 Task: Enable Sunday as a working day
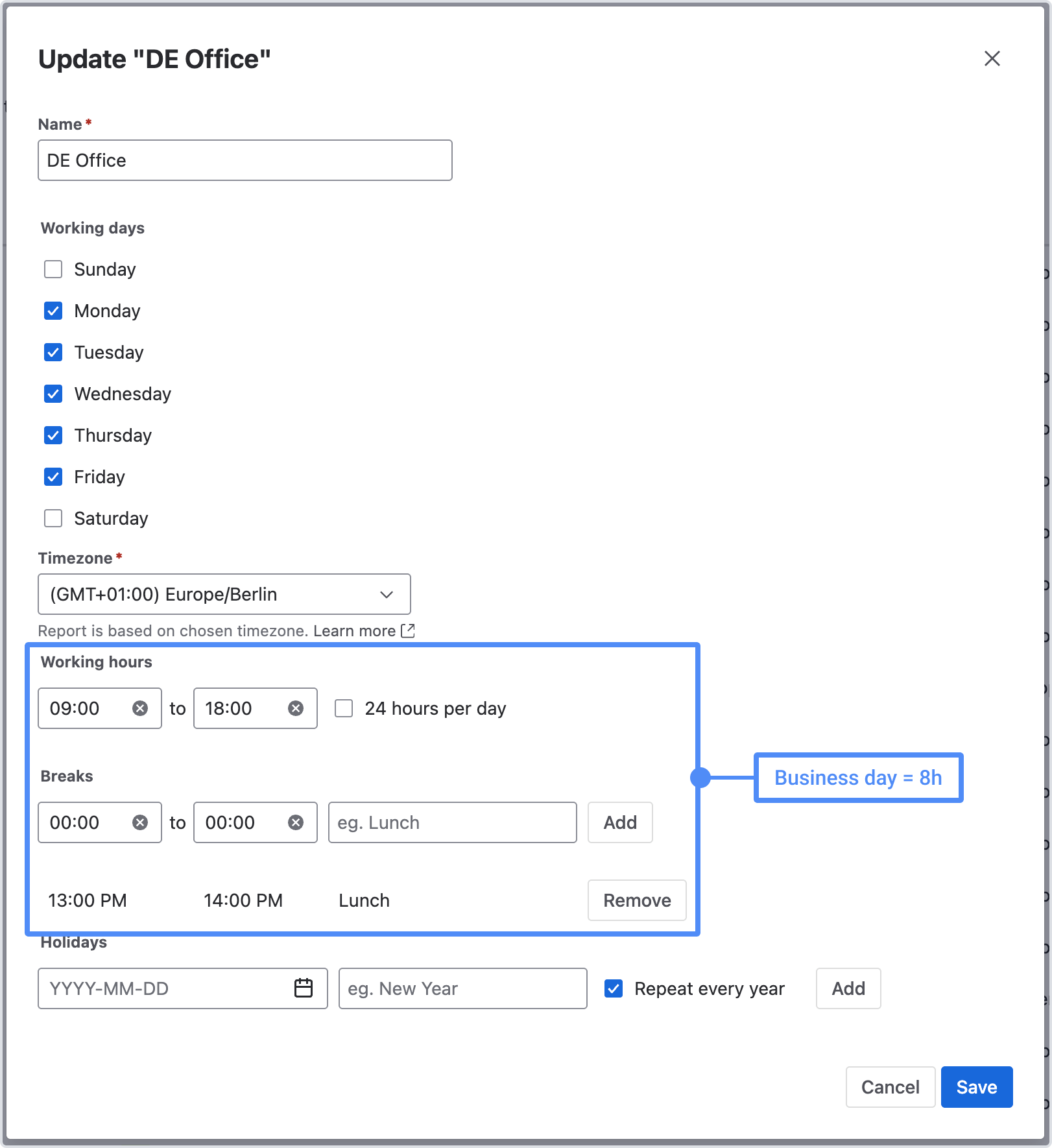[53, 269]
